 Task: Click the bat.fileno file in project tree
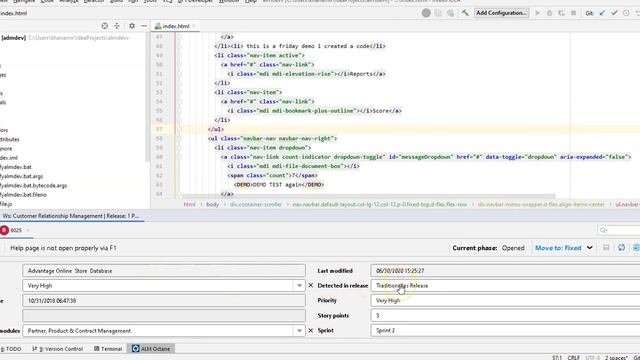[x=23, y=195]
